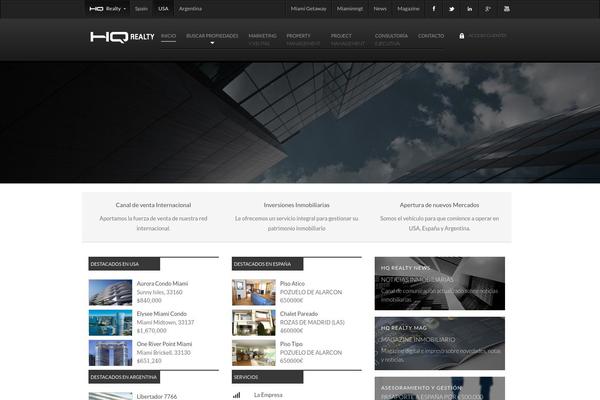The height and width of the screenshot is (400, 600).
Task: Click the Piso Atico title
Action: point(292,284)
